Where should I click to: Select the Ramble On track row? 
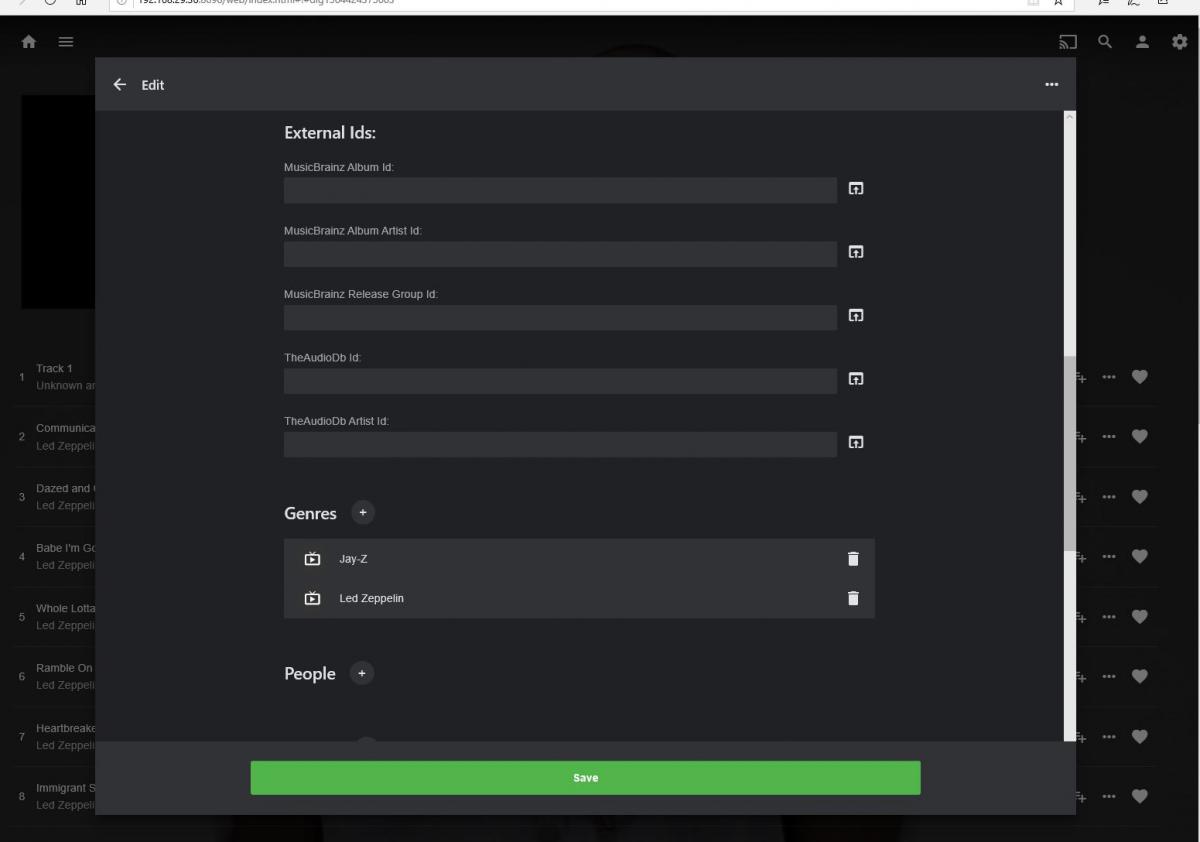click(x=55, y=677)
